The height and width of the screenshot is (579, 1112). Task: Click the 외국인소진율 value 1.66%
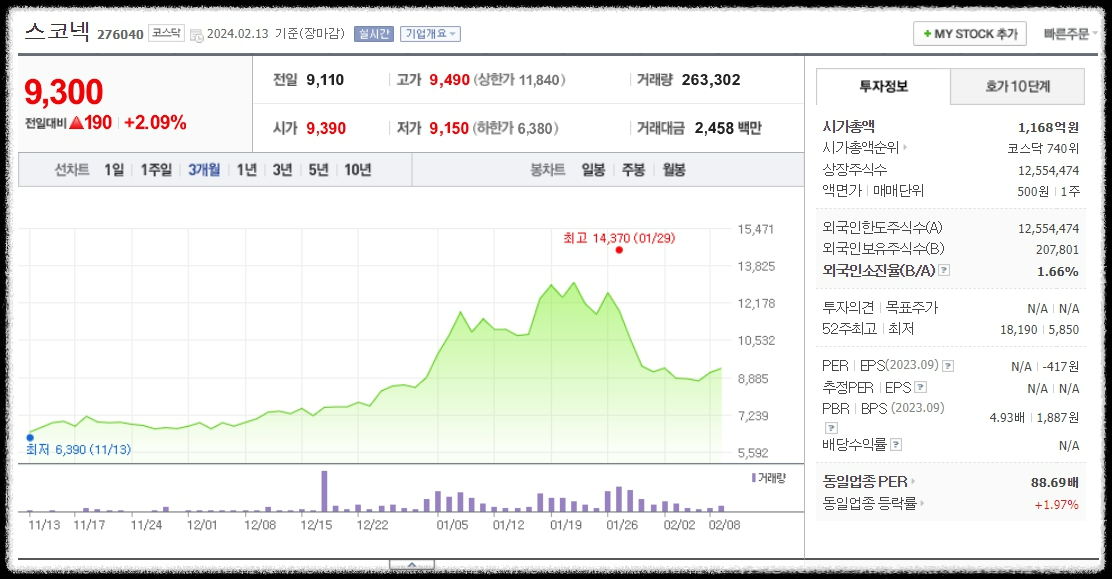coord(1057,272)
